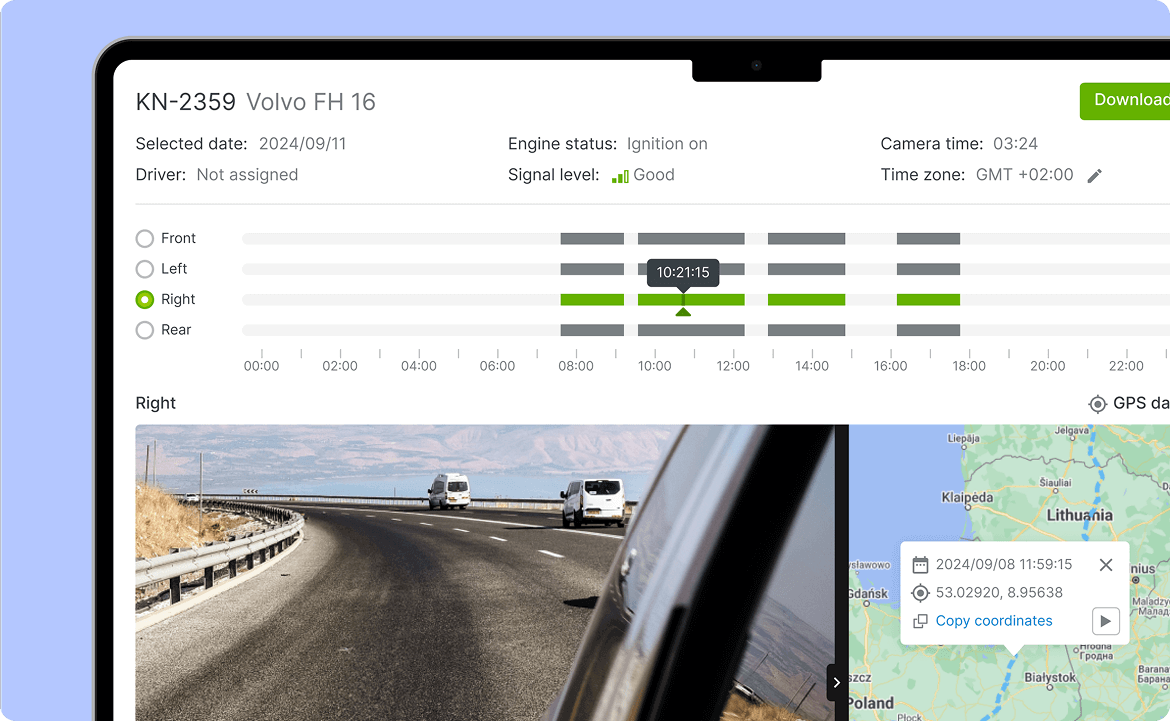Image resolution: width=1170 pixels, height=721 pixels.
Task: Click the GPS data target icon
Action: [1098, 404]
